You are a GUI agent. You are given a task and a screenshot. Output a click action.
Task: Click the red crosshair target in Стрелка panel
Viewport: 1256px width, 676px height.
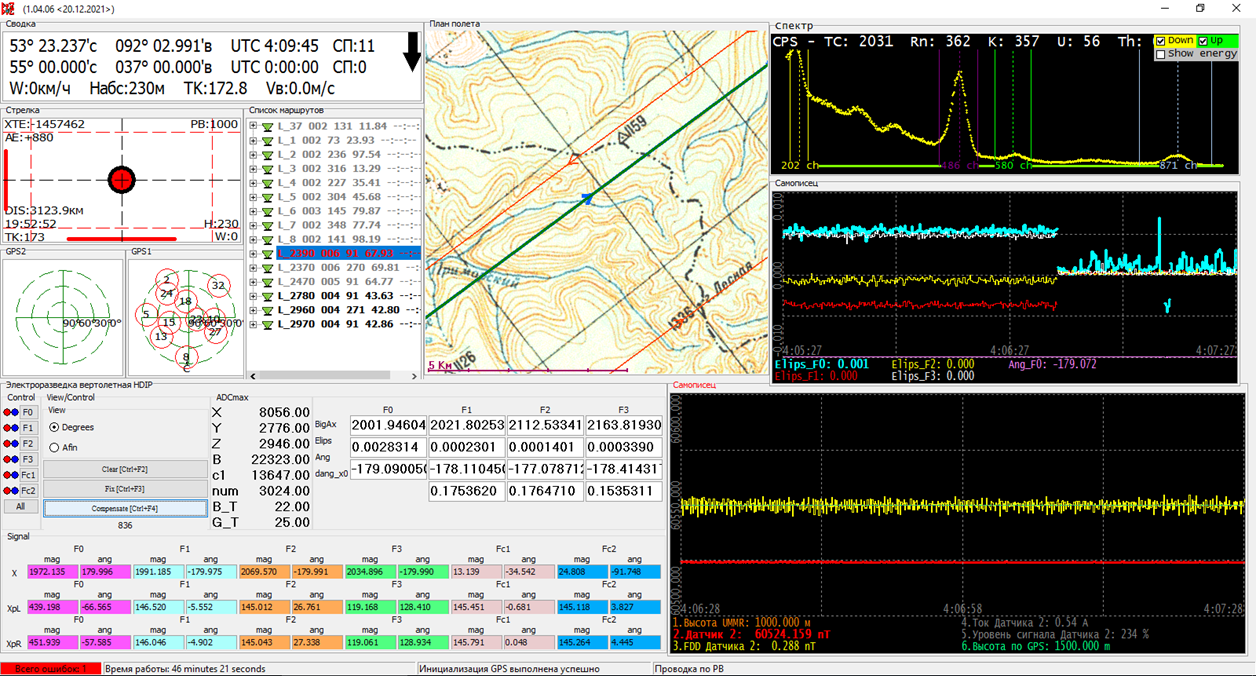coord(121,180)
